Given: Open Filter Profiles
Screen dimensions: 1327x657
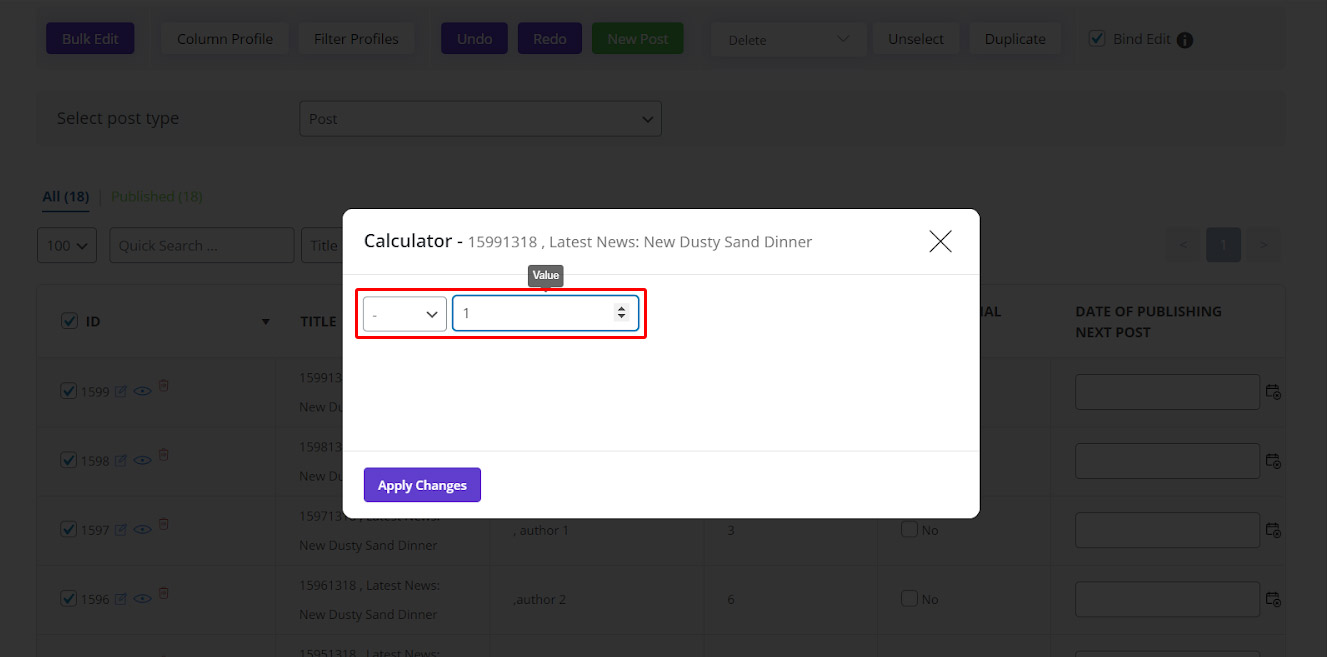Looking at the screenshot, I should coord(356,39).
